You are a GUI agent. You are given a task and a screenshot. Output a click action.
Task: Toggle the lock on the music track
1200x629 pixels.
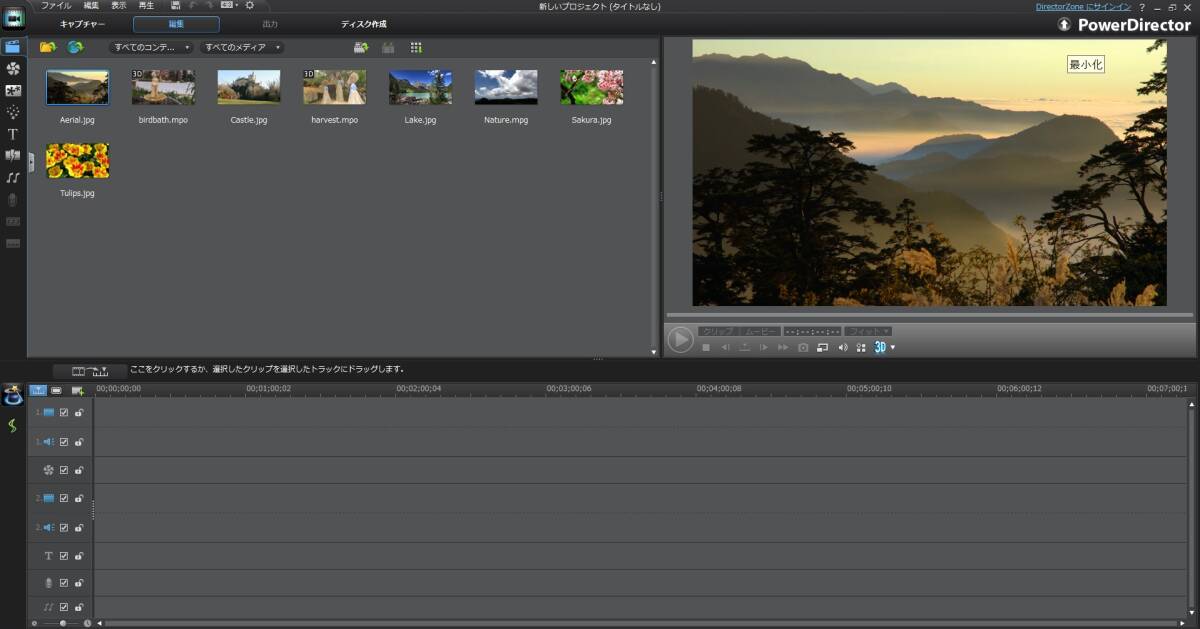coord(79,607)
